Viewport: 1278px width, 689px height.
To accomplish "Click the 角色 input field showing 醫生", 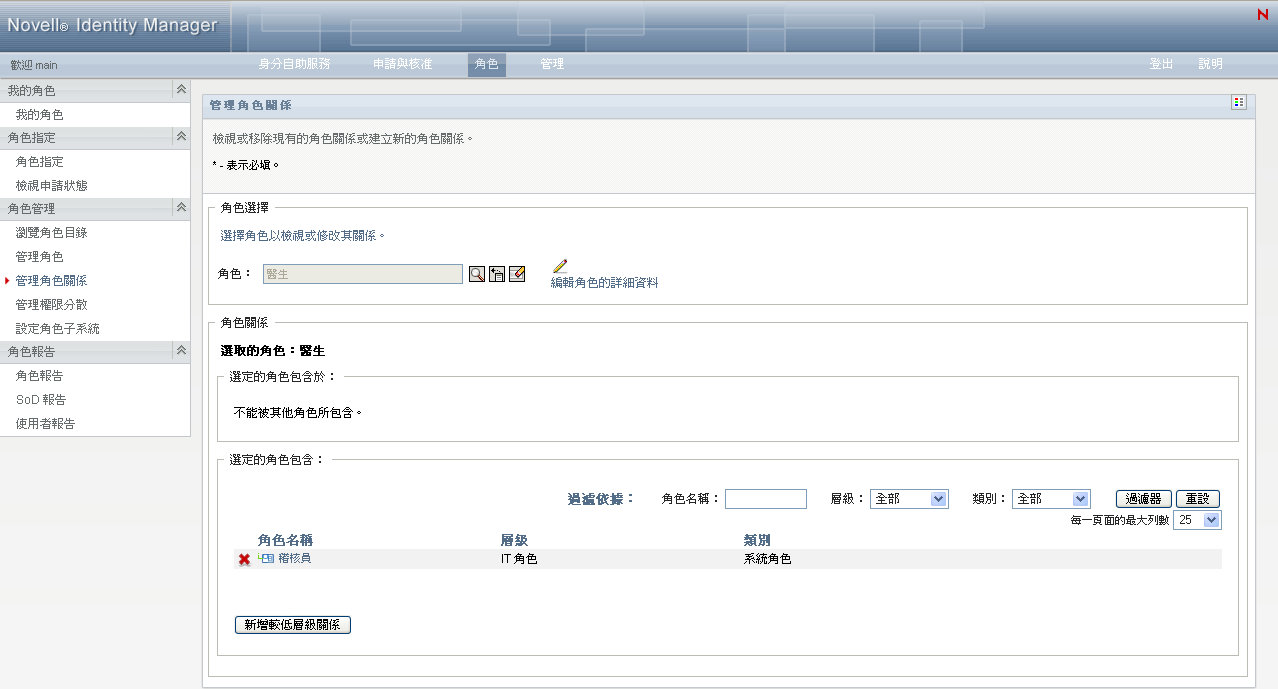I will point(363,274).
